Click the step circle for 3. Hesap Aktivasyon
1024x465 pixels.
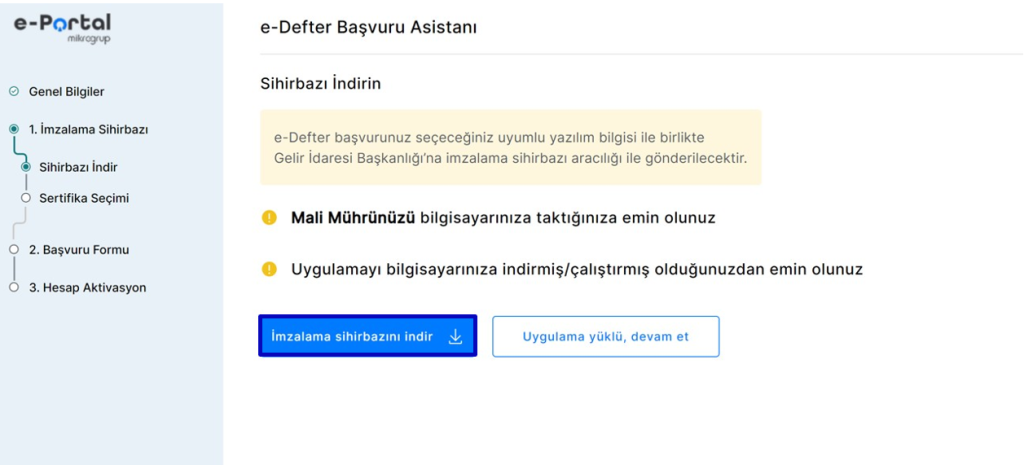(14, 288)
